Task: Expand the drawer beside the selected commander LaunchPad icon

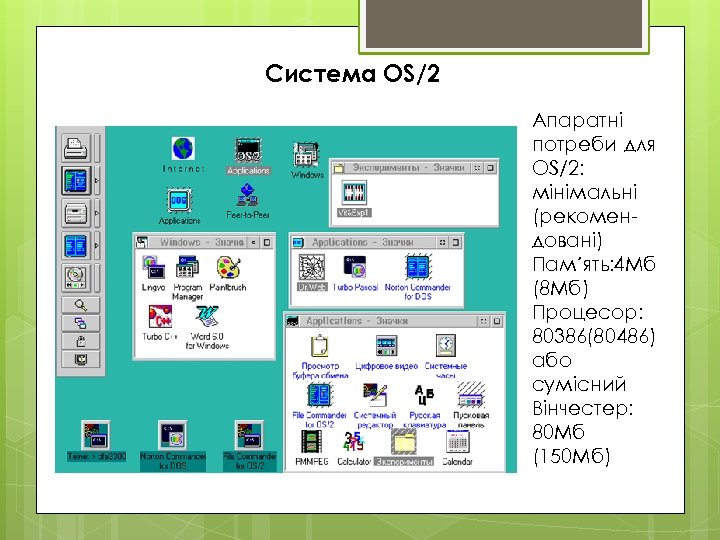Action: click(97, 180)
